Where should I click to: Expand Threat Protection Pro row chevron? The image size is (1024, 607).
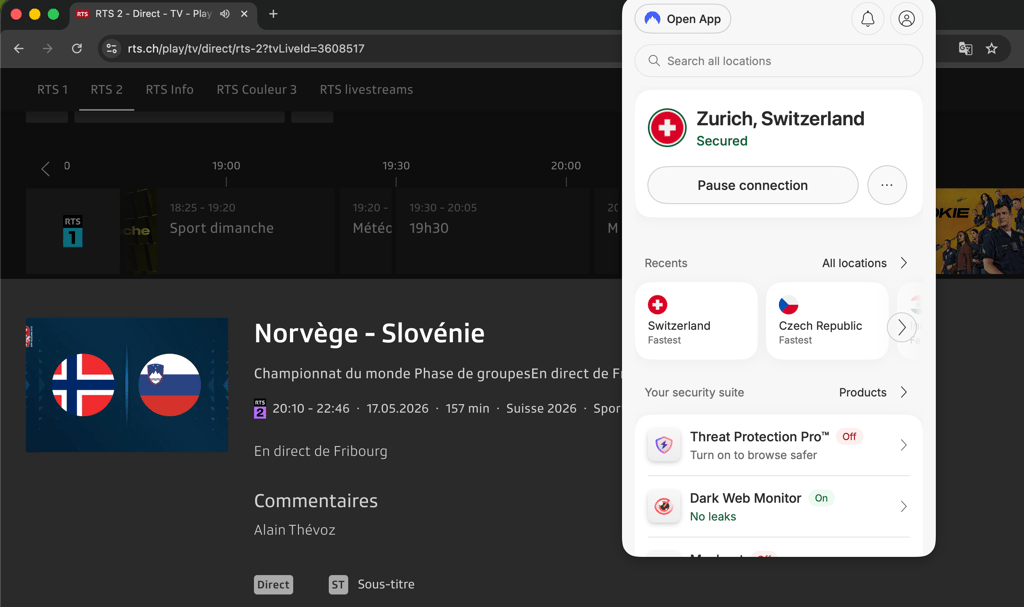click(x=904, y=445)
